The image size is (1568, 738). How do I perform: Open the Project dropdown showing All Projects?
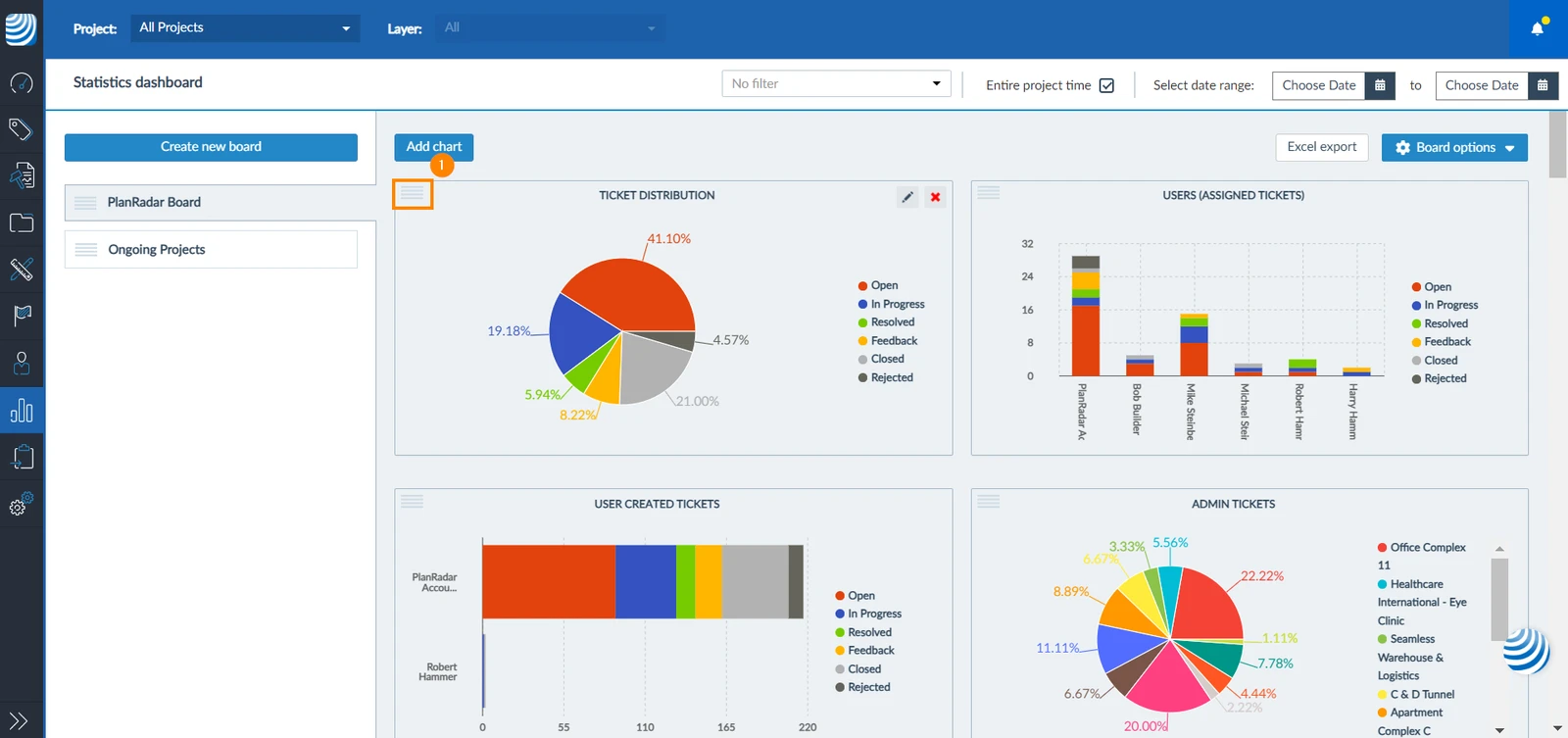point(245,27)
